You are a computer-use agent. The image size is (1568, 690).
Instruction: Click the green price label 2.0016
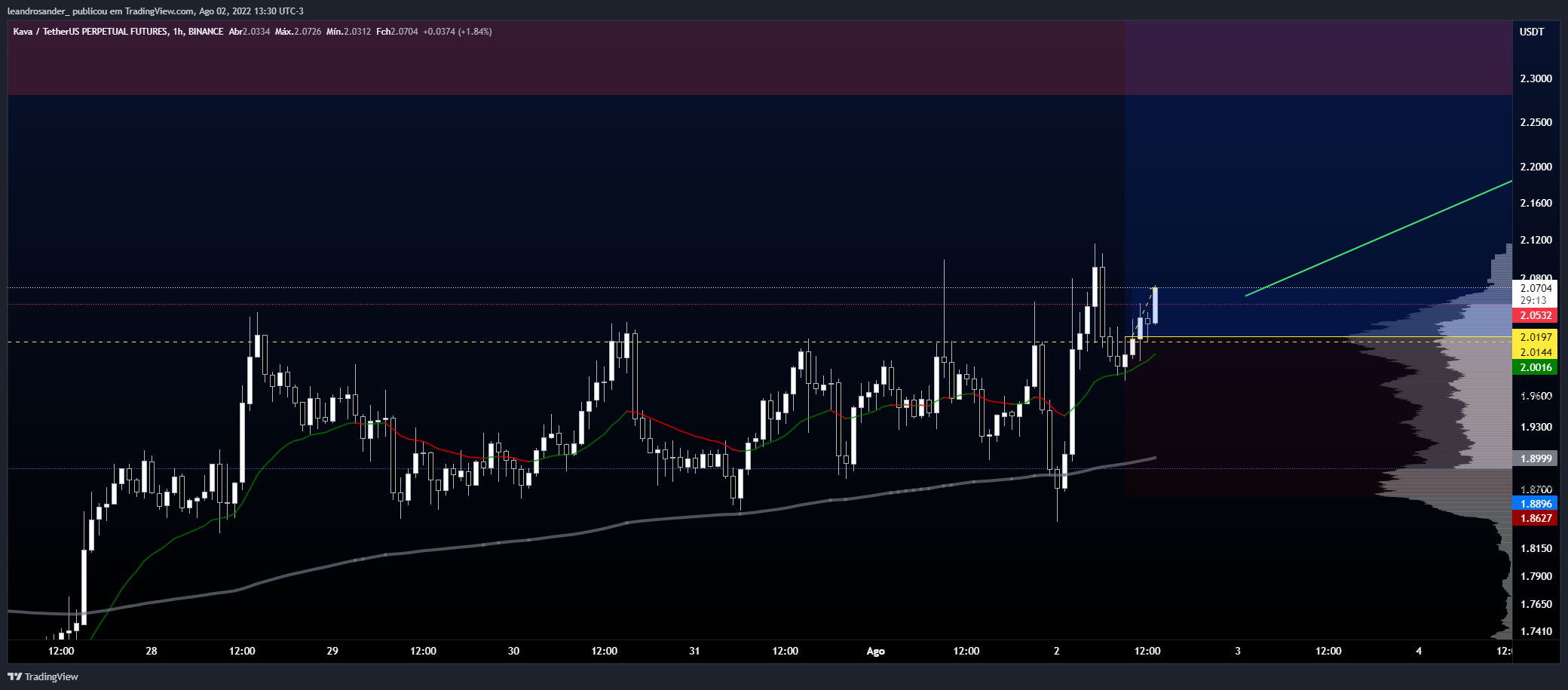pyautogui.click(x=1536, y=367)
